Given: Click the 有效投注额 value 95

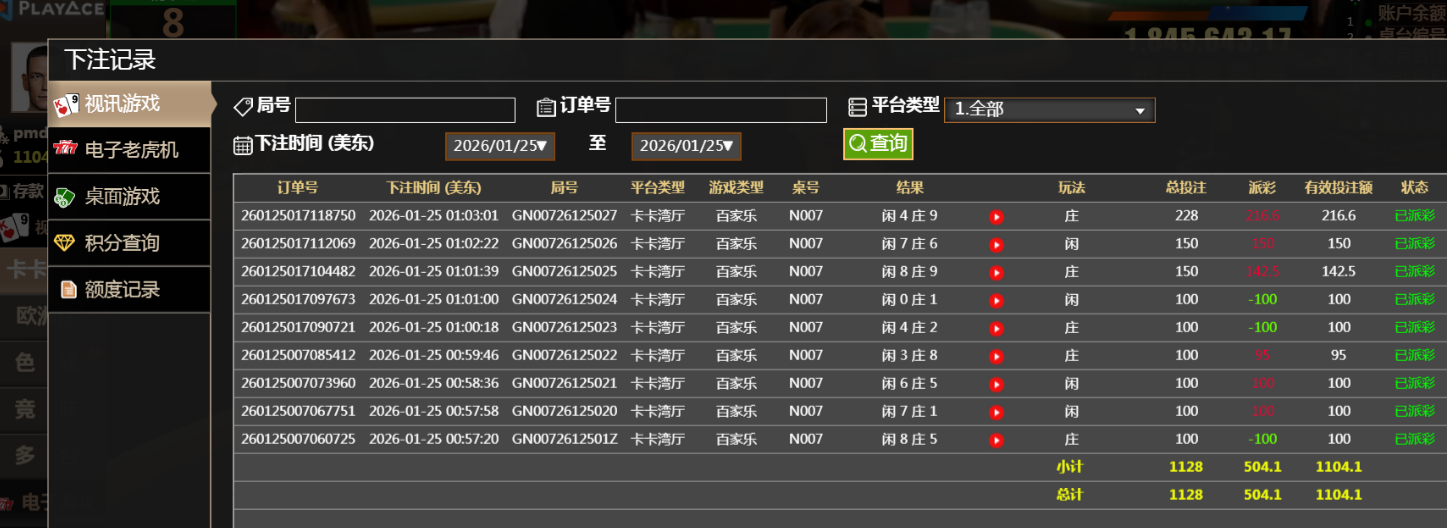Looking at the screenshot, I should pos(1339,355).
